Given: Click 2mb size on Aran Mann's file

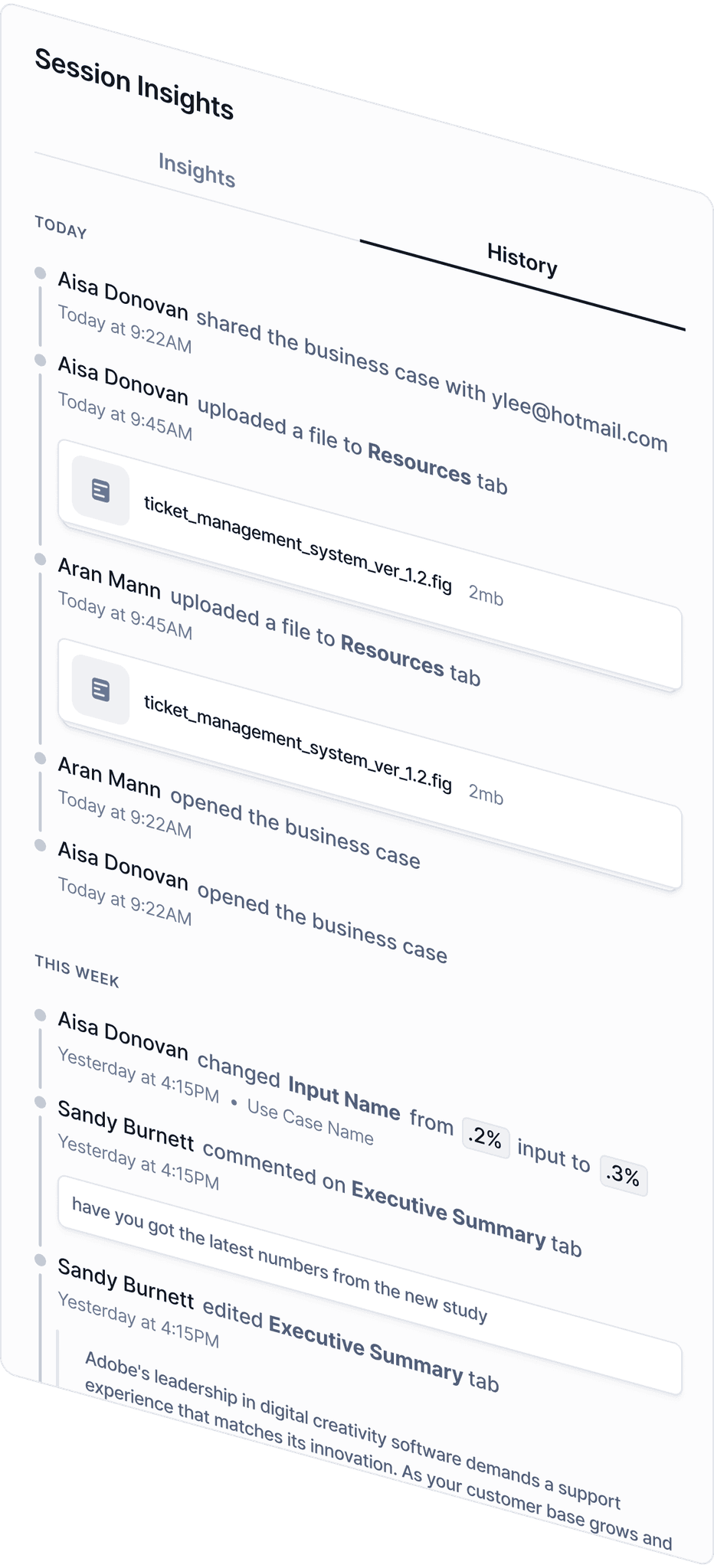Looking at the screenshot, I should 486,794.
